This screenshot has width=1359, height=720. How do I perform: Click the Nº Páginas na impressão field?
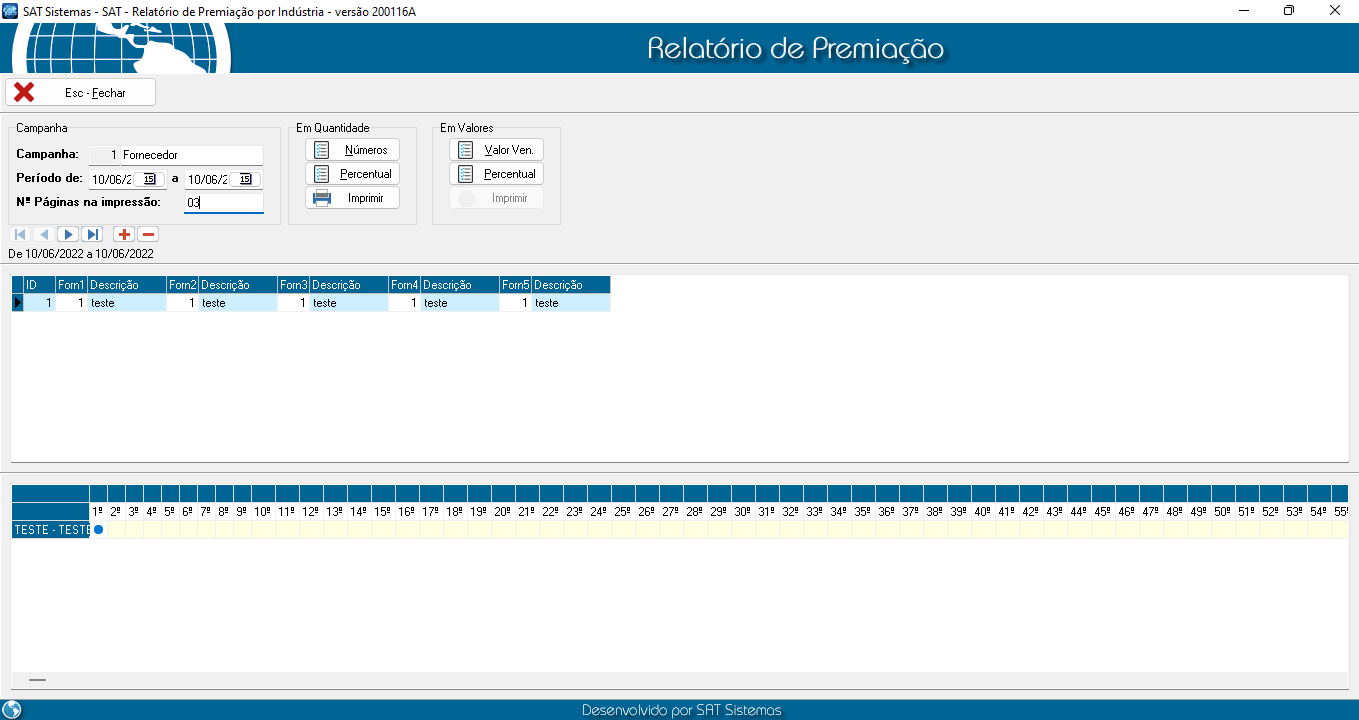223,203
